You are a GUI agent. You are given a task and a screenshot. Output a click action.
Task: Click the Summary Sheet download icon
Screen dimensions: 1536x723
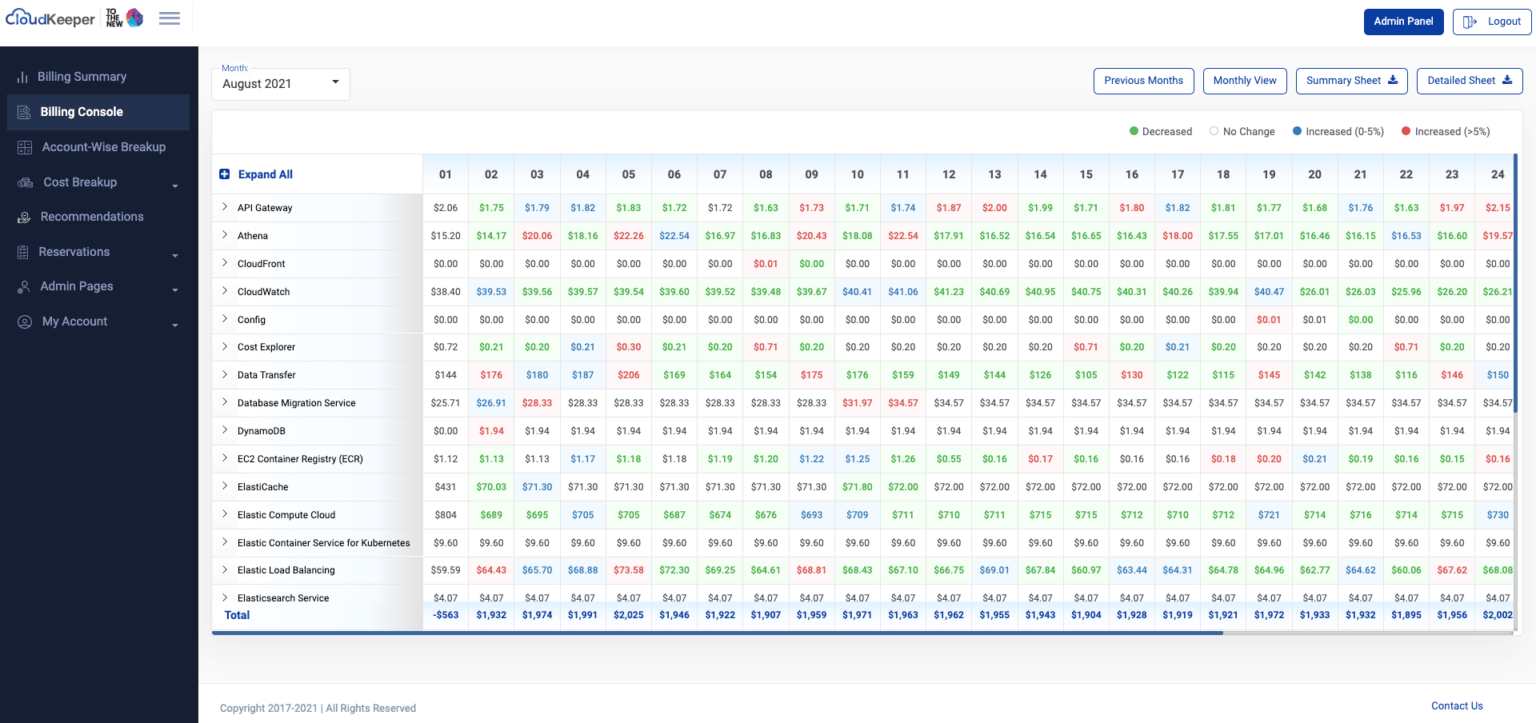coord(1395,81)
